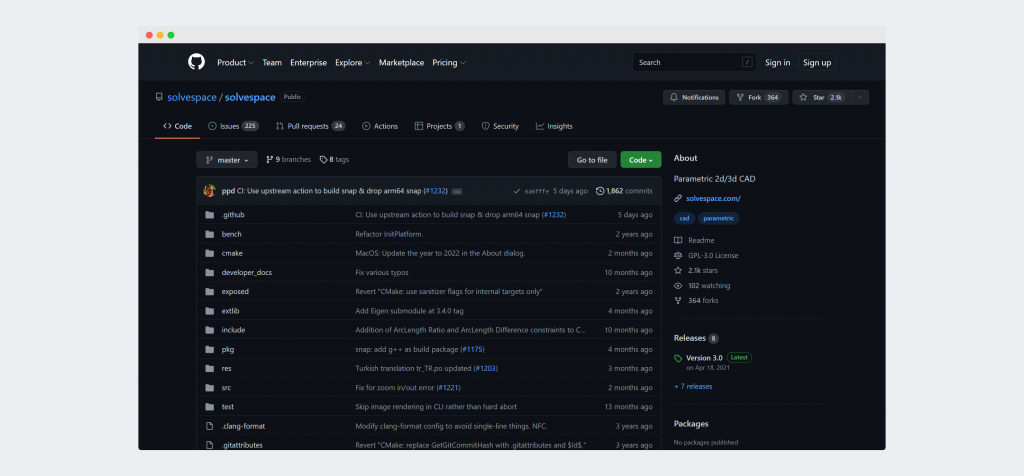The image size is (1024, 476).
Task: Click the Sign in link
Action: 777,63
